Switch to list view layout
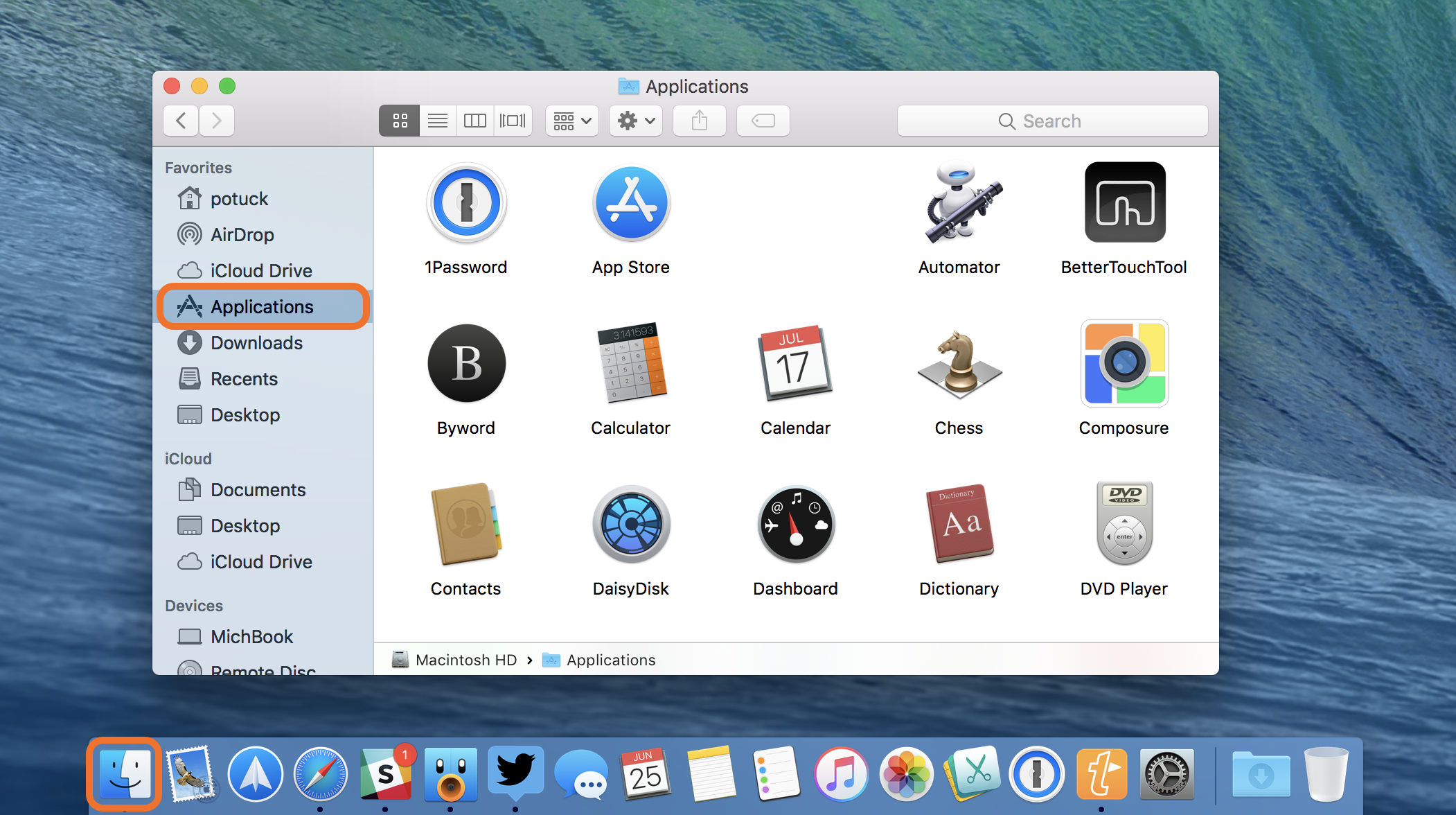Viewport: 1456px width, 815px height. point(437,121)
